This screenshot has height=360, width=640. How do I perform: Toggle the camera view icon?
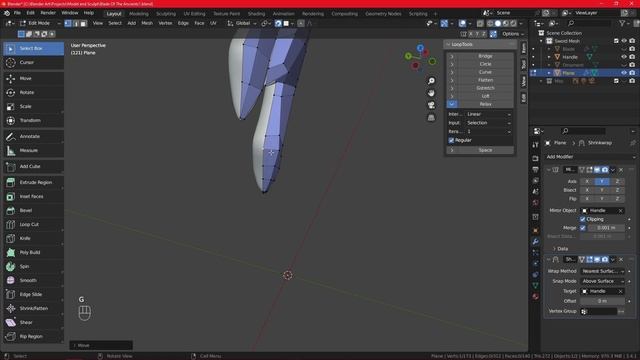pos(431,105)
